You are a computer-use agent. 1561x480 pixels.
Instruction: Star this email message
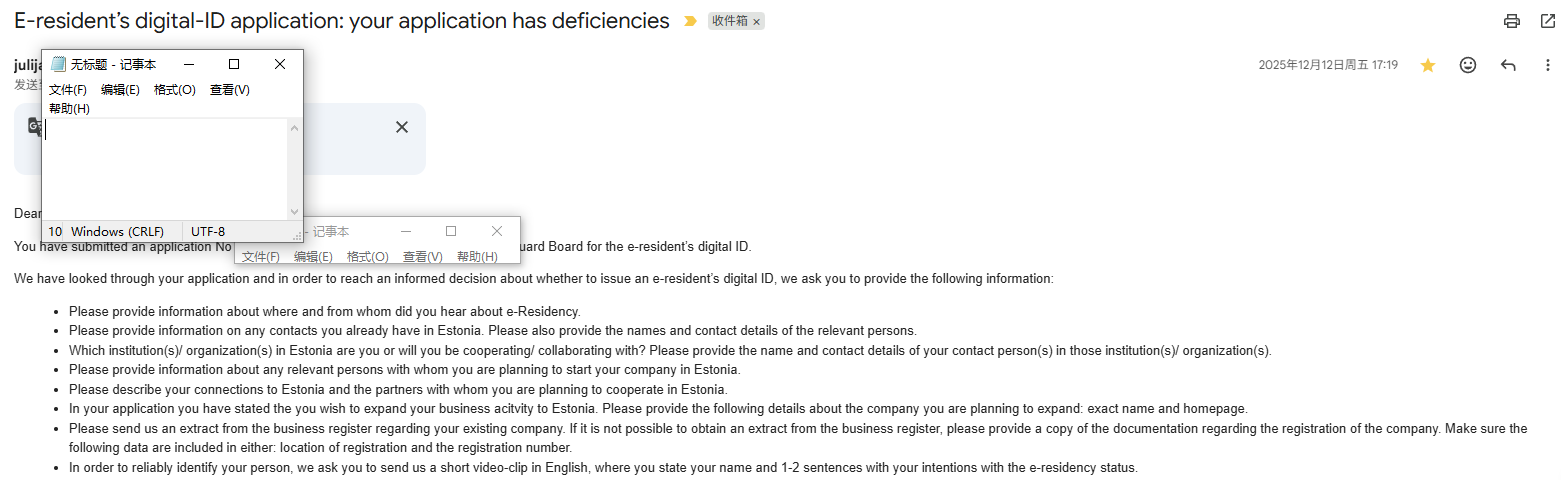click(1428, 65)
